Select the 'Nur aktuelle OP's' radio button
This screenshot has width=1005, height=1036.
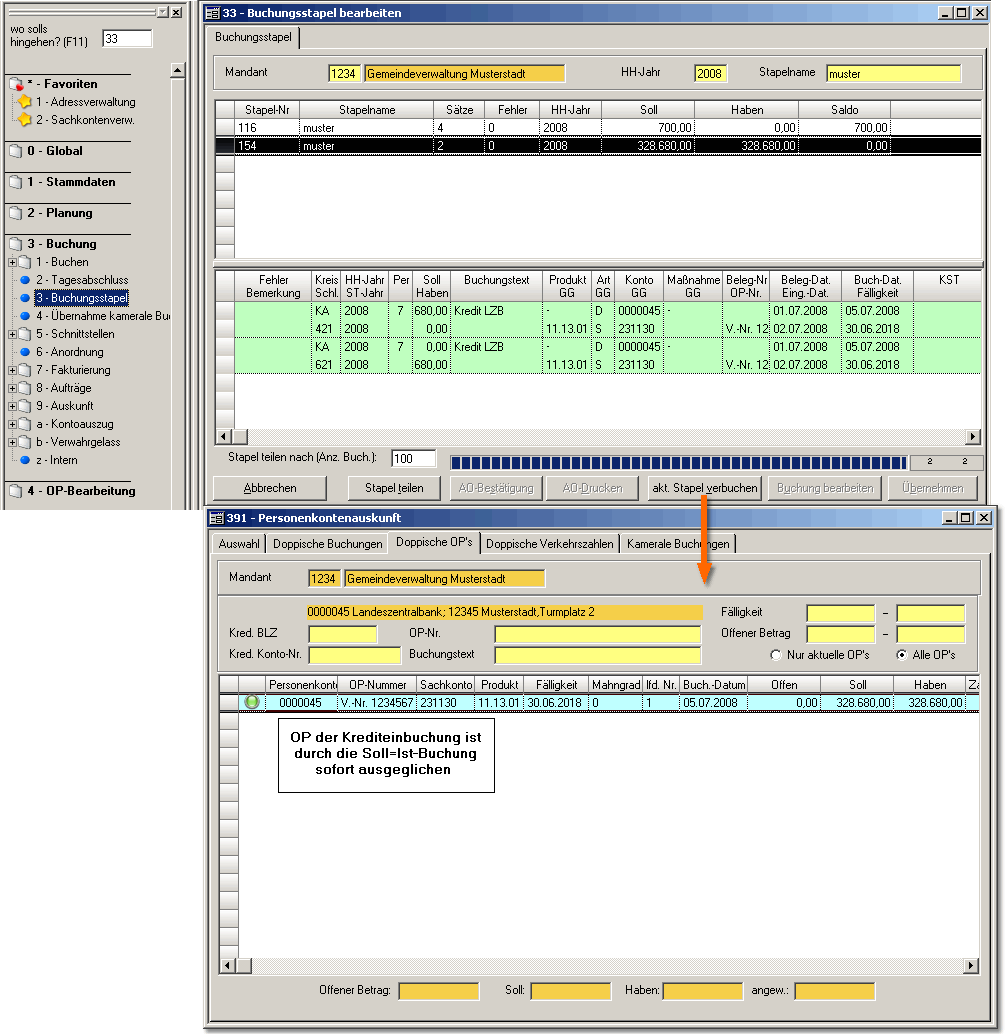tap(776, 655)
